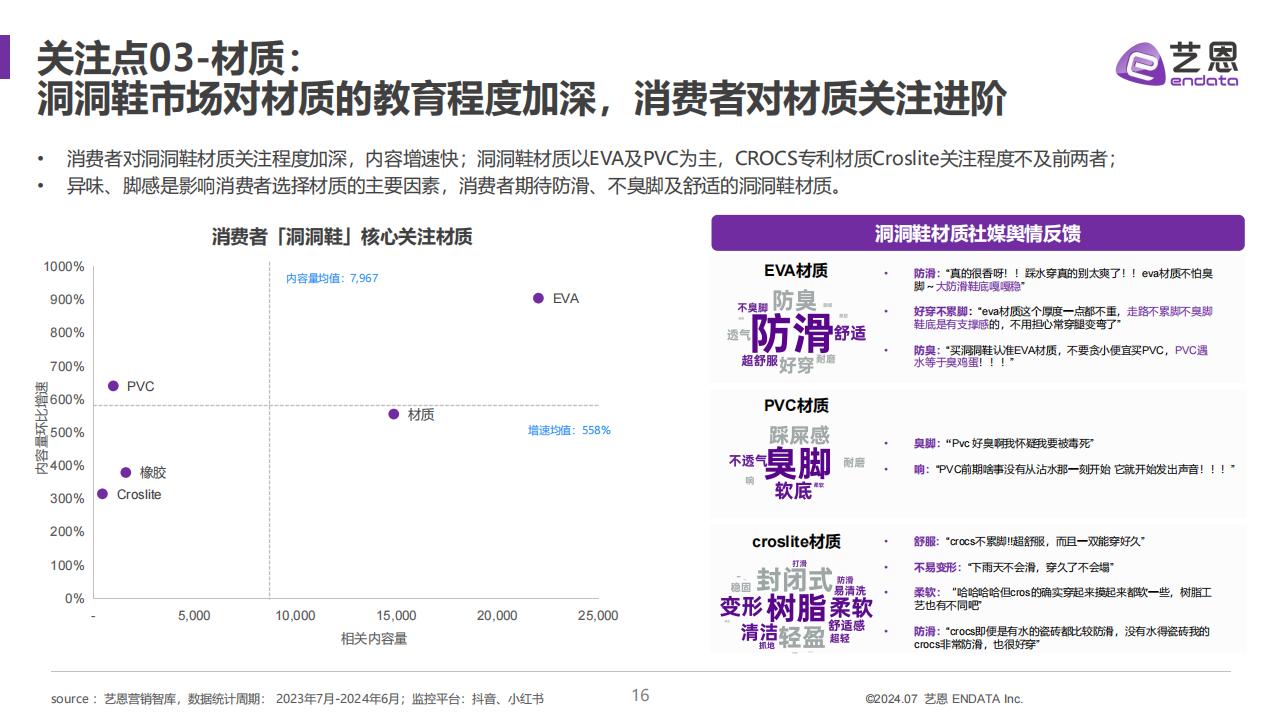Click the 增速均值: 558% label
Screen dimensions: 1280x720
pyautogui.click(x=569, y=430)
